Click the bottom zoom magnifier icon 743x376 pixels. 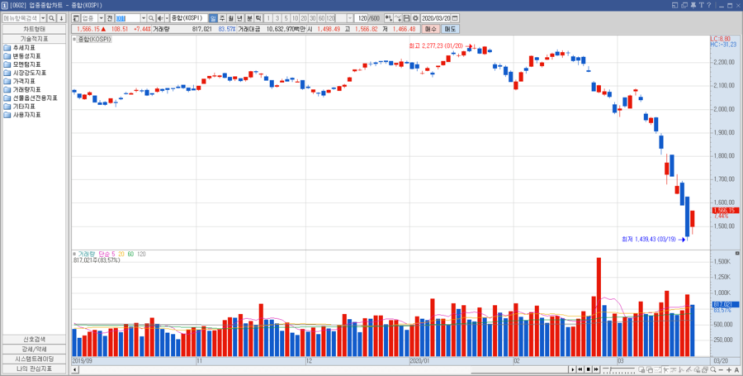click(x=713, y=369)
